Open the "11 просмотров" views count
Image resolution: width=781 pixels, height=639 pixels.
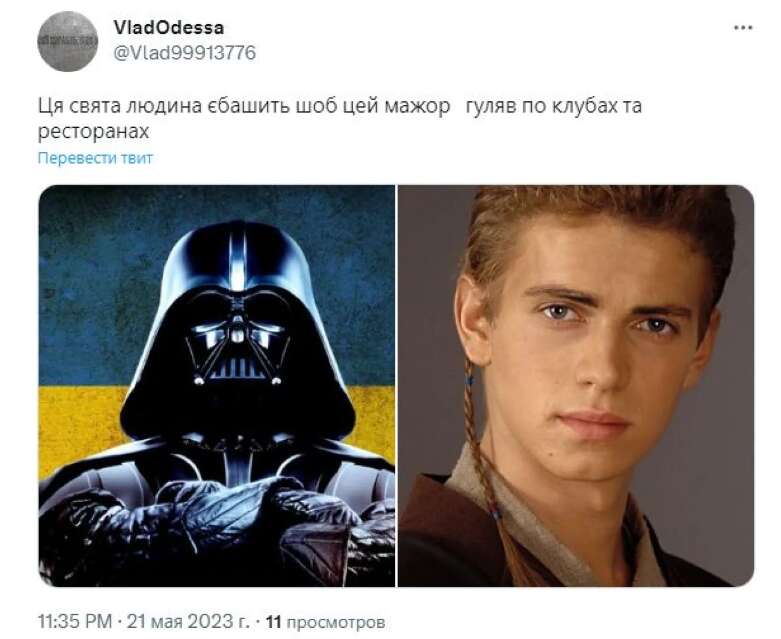pos(325,622)
